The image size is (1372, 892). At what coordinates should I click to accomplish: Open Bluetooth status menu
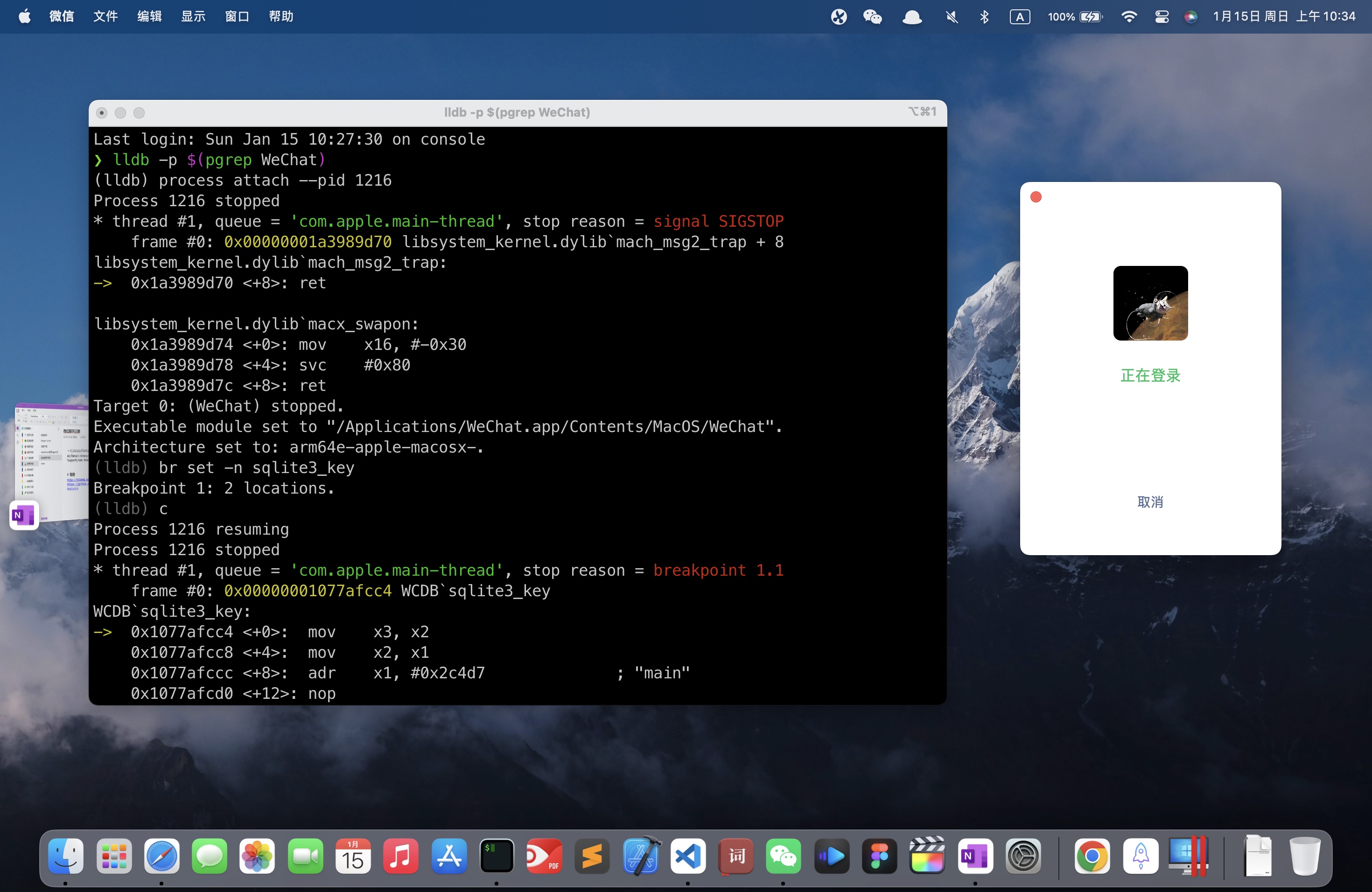click(984, 17)
